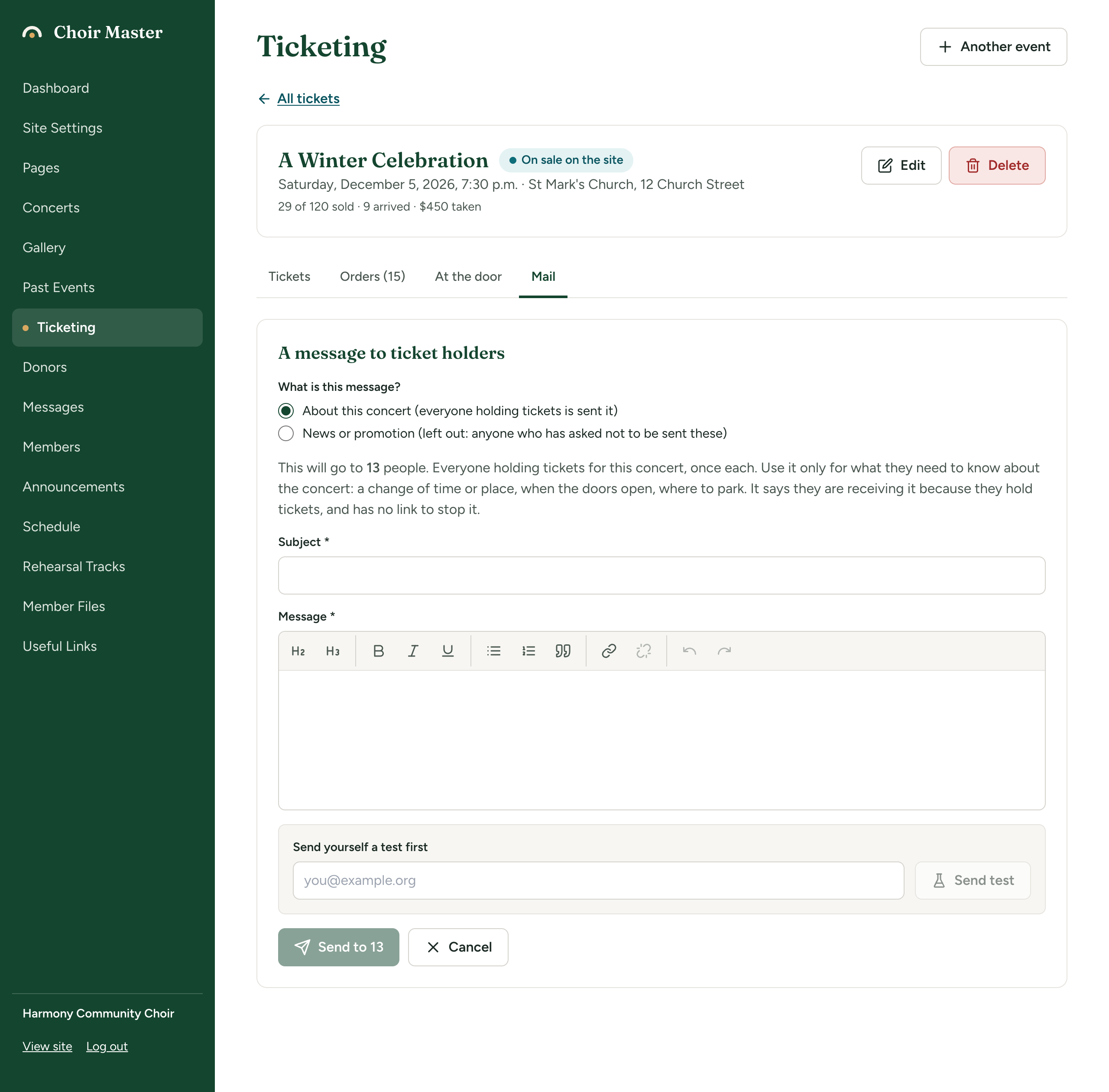Apply Heading 2 format in message editor
The height and width of the screenshot is (1092, 1109).
[x=298, y=651]
